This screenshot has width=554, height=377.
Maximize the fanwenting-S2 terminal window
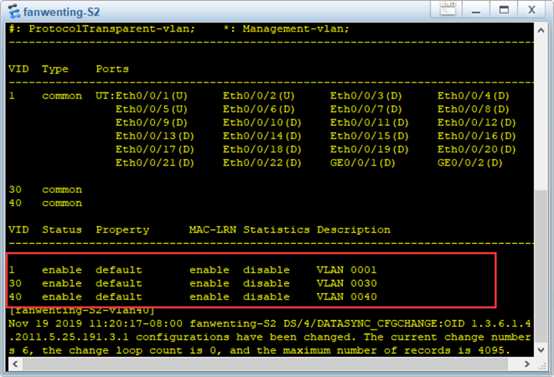tap(504, 10)
